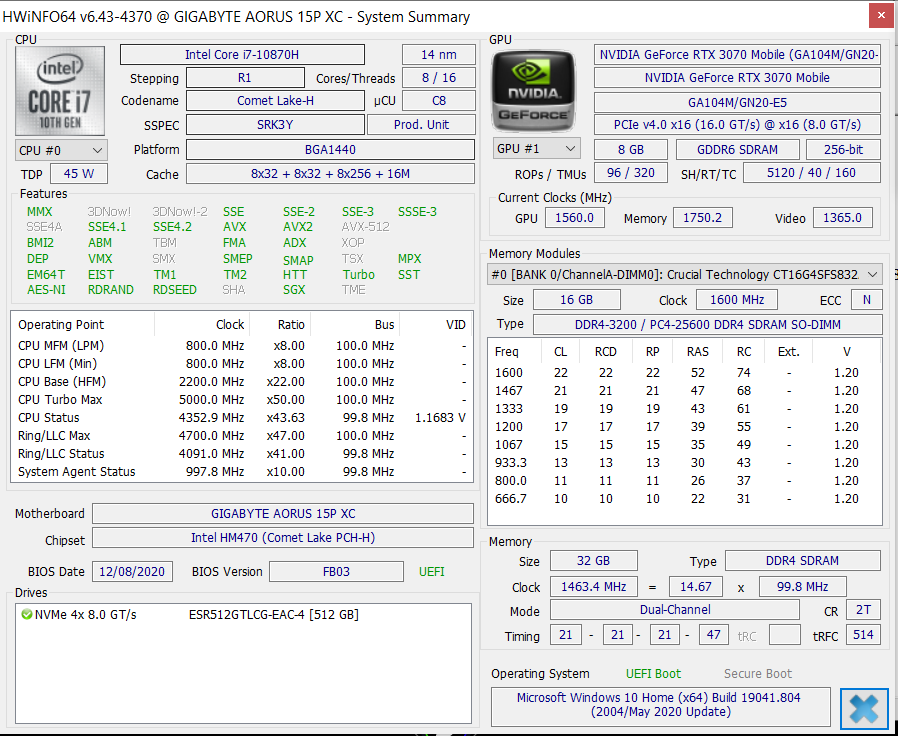898x736 pixels.
Task: Click the Comet Lake-H codename field
Action: pyautogui.click(x=275, y=101)
